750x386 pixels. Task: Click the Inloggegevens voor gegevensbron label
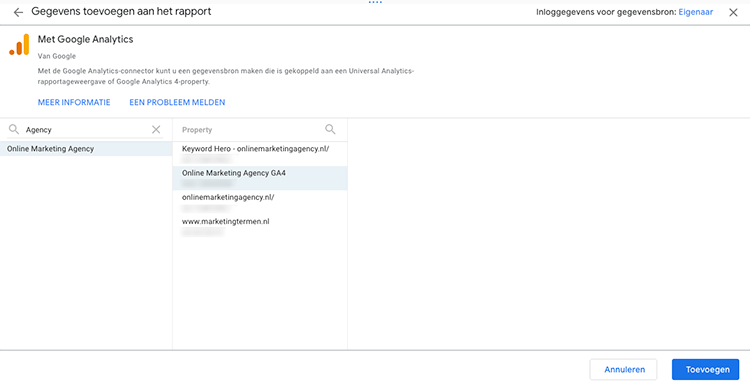click(606, 12)
